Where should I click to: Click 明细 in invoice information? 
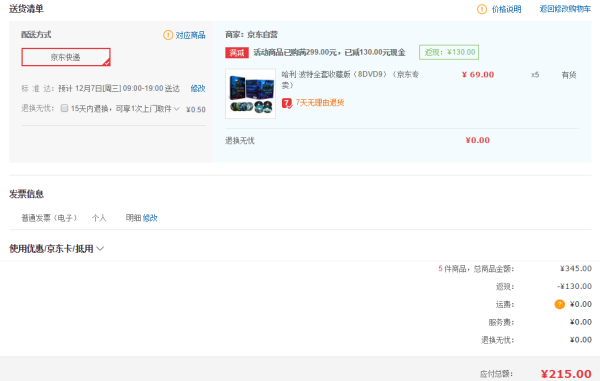coord(133,218)
